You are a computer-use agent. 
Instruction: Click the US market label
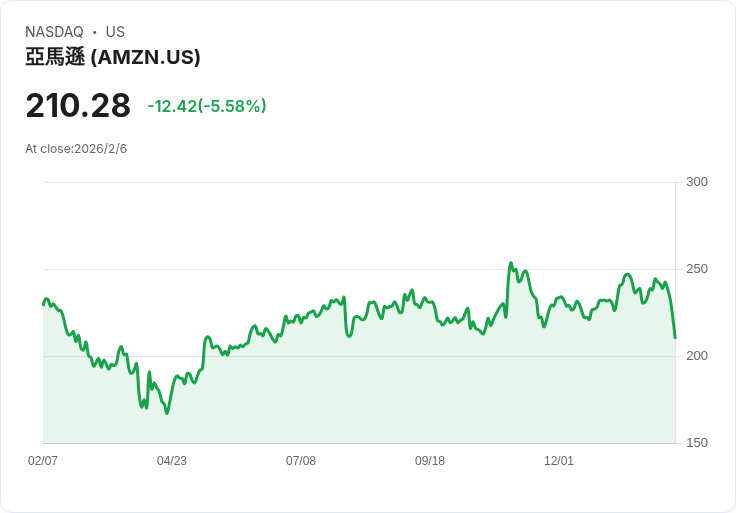[x=115, y=32]
